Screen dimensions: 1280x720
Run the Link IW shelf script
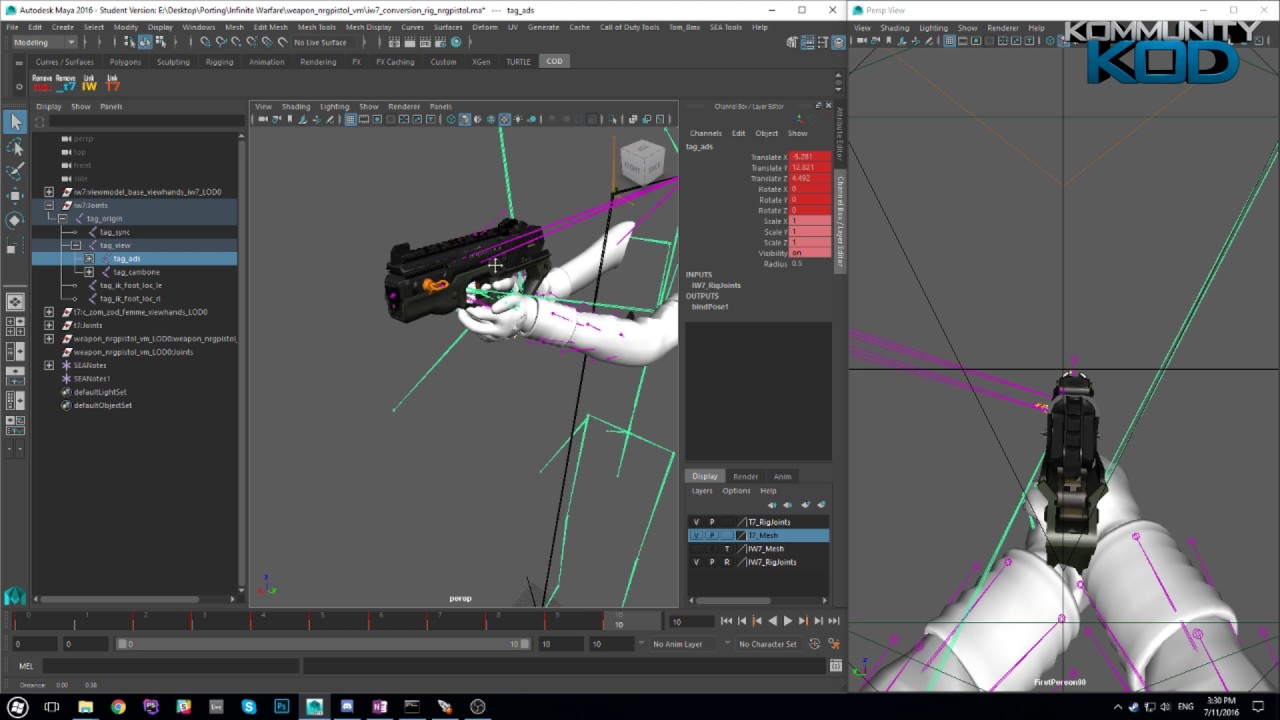89,83
